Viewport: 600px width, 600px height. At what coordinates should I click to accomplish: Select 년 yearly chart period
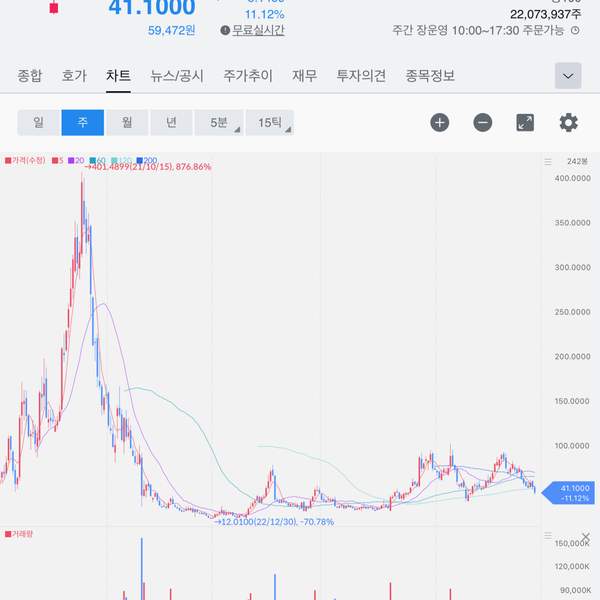click(x=171, y=123)
